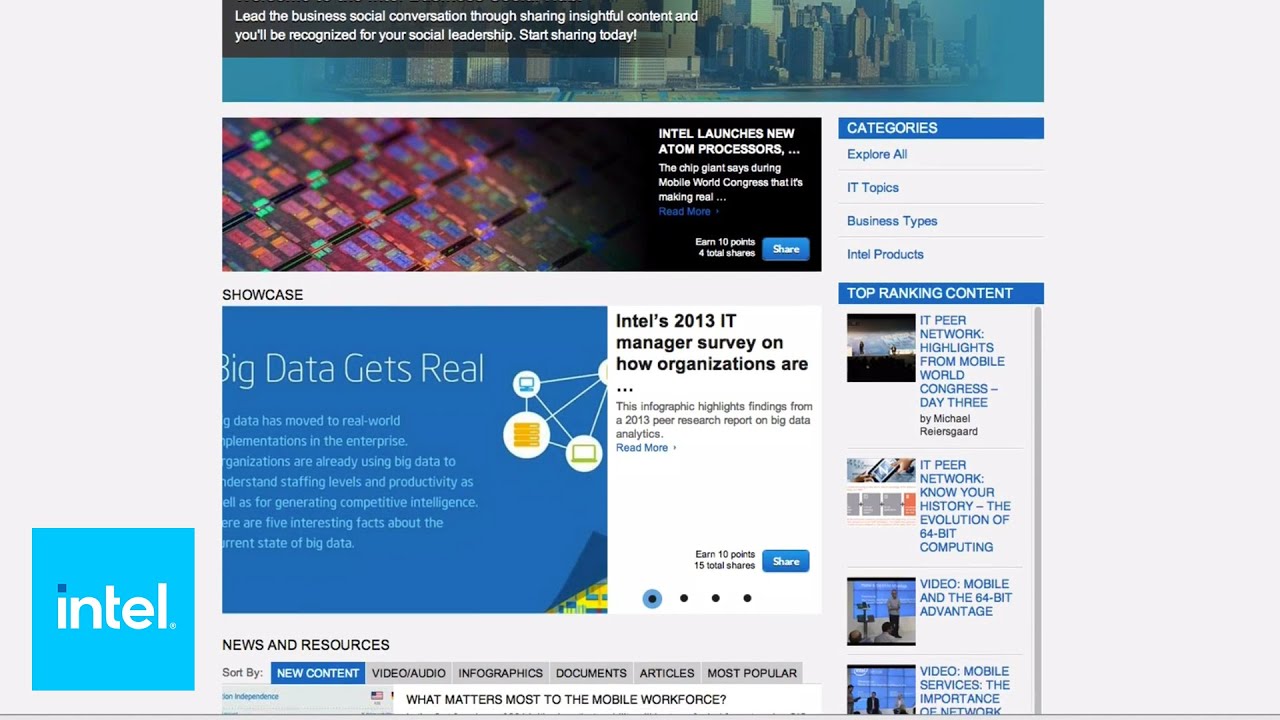This screenshot has width=1280, height=720.
Task: Open Evolution of 64-bit Computing link
Action: tap(965, 506)
